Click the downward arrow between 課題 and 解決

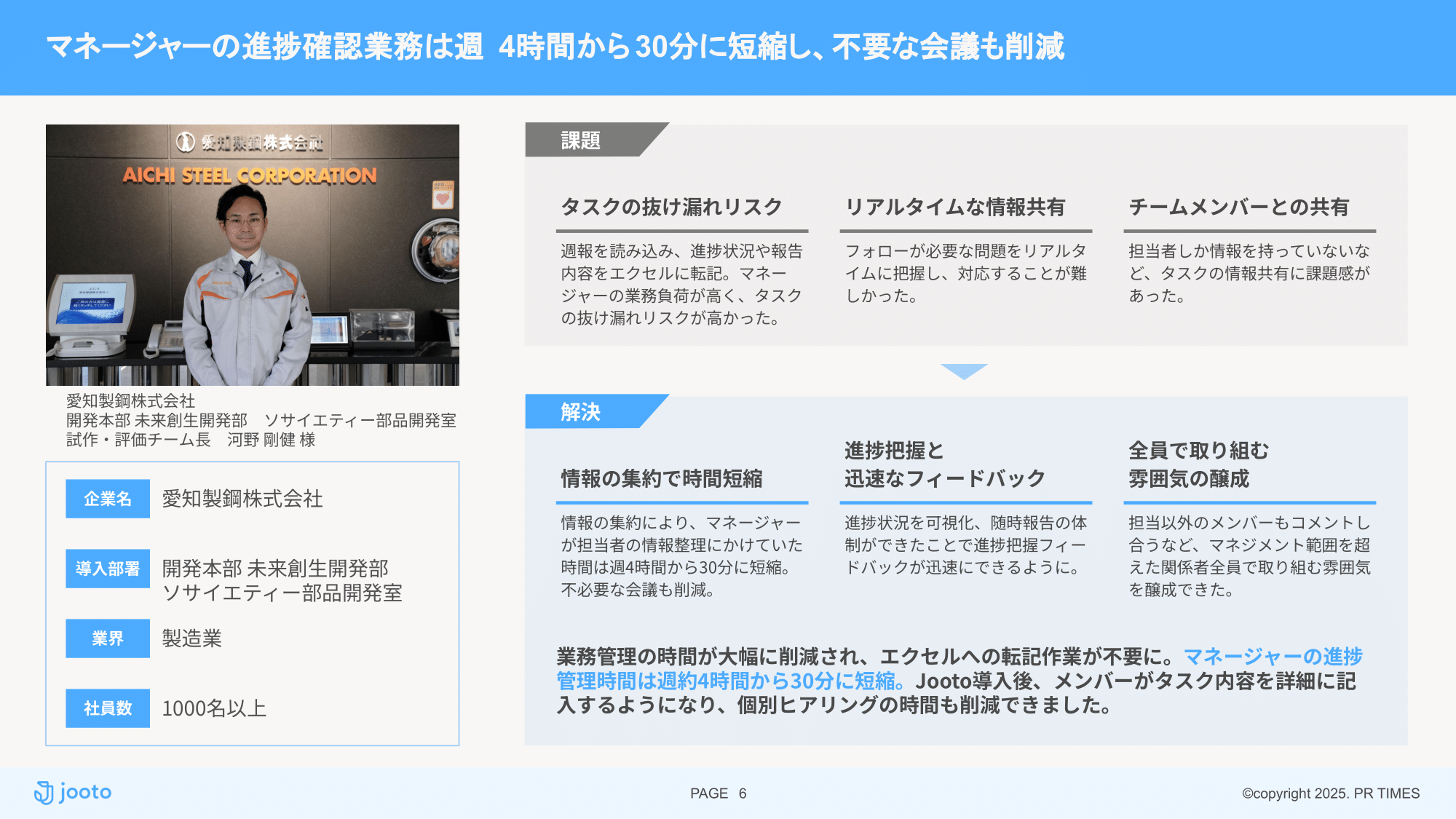[964, 371]
